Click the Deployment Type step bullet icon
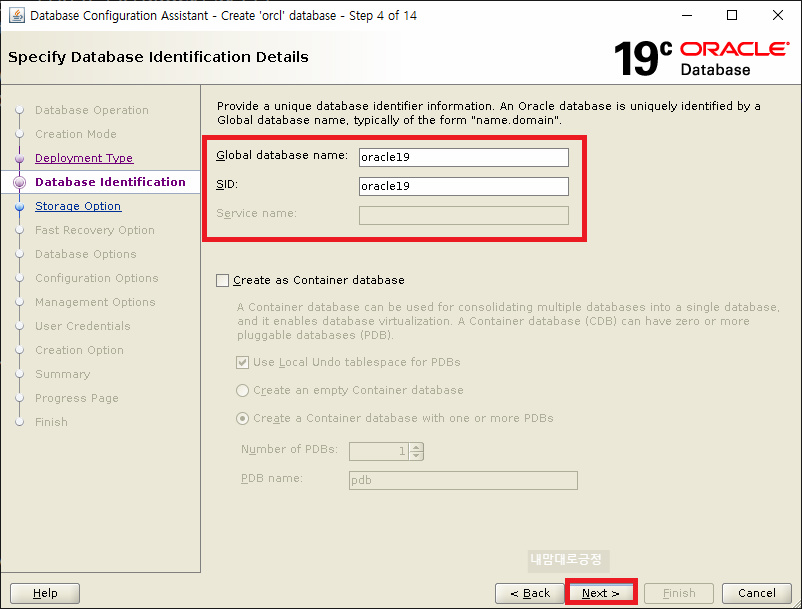The image size is (802, 609). coord(19,159)
